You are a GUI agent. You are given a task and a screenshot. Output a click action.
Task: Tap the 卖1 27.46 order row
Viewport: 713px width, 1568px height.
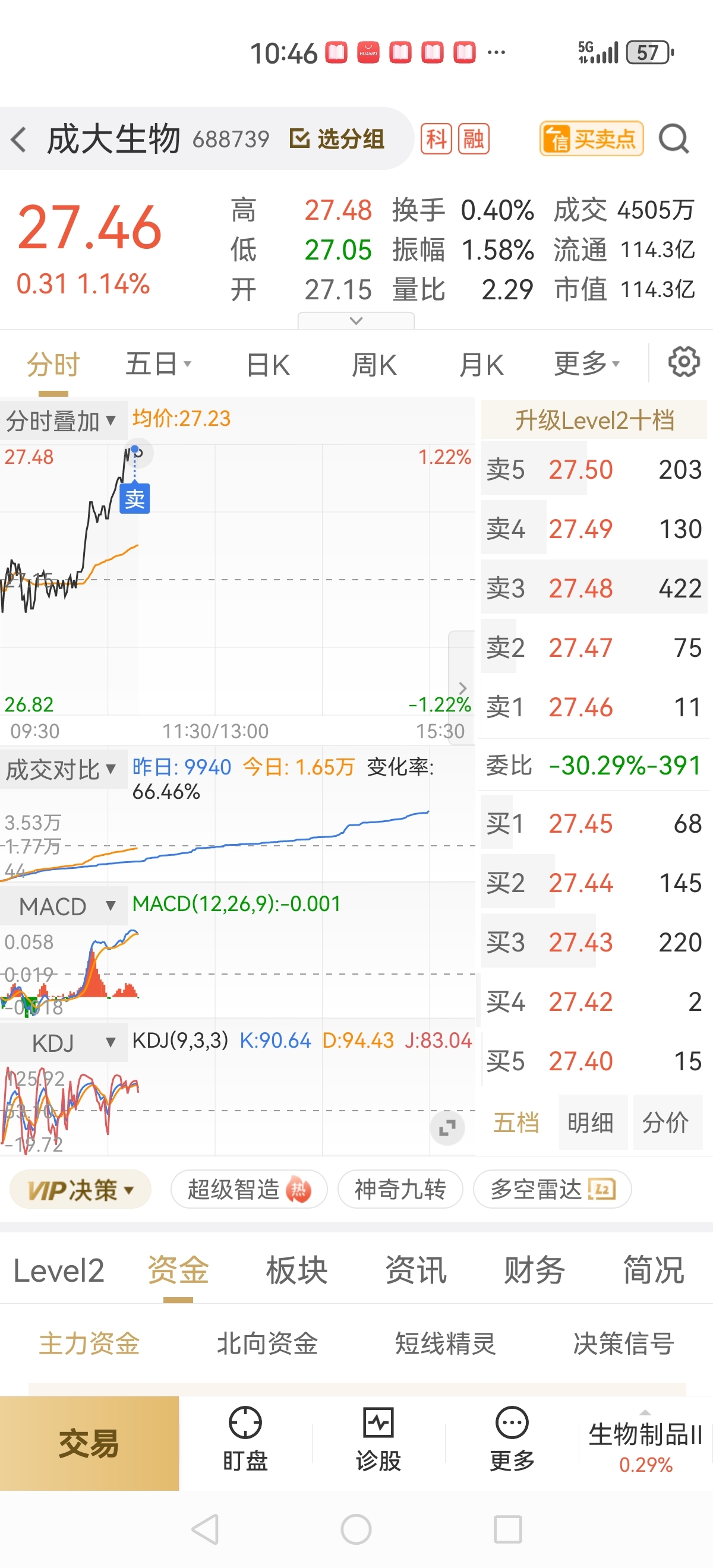coord(594,707)
